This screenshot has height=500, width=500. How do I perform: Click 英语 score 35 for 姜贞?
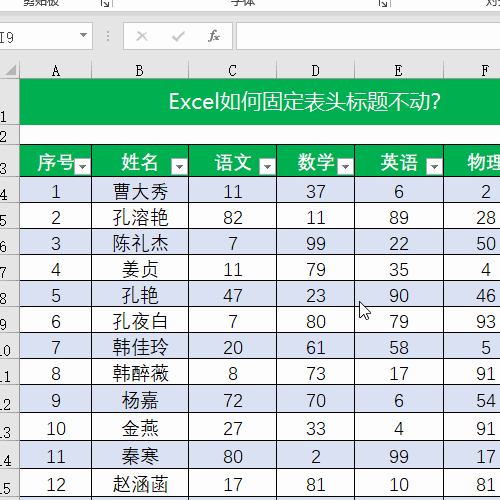point(399,268)
